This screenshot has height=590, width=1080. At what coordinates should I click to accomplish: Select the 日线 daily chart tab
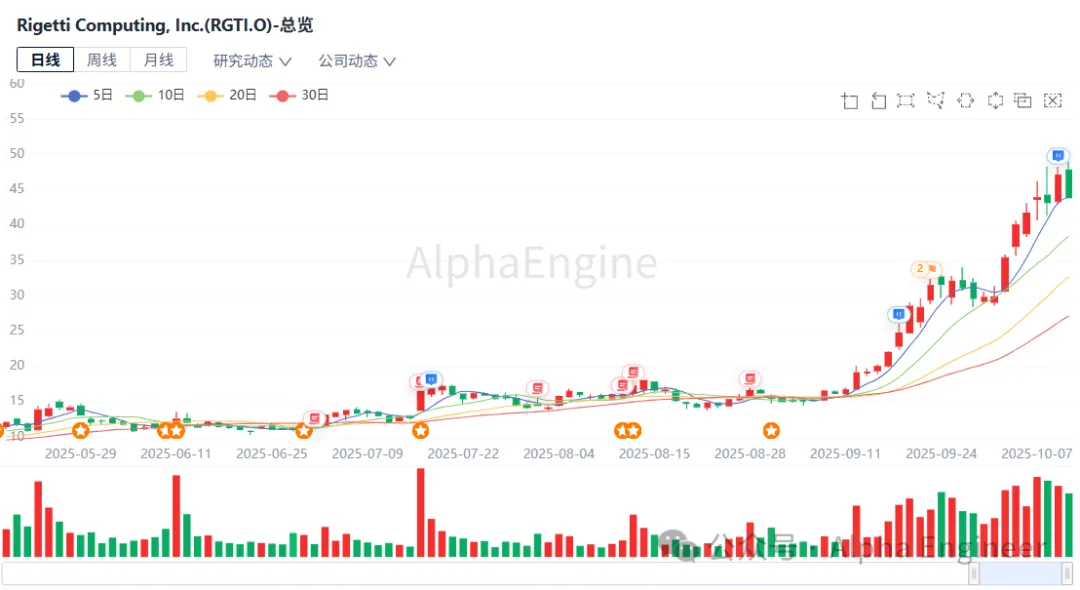point(45,60)
